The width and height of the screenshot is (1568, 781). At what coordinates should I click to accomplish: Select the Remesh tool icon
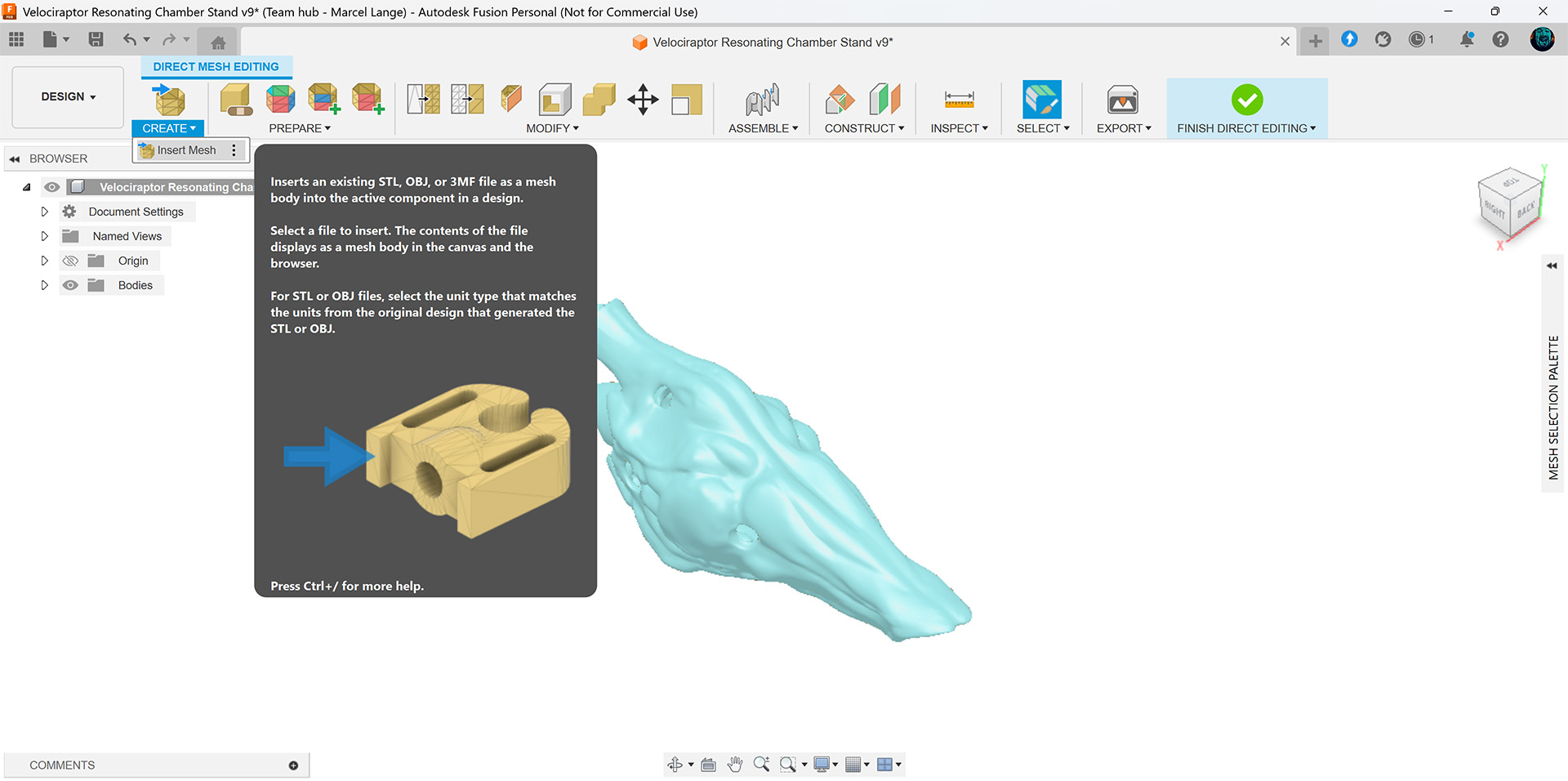(x=423, y=100)
